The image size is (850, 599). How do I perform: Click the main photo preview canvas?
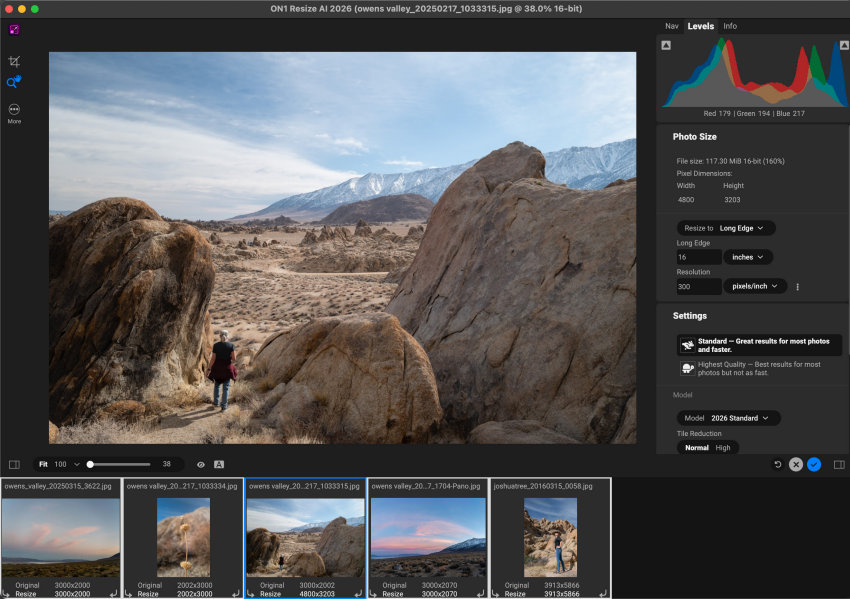(x=343, y=248)
